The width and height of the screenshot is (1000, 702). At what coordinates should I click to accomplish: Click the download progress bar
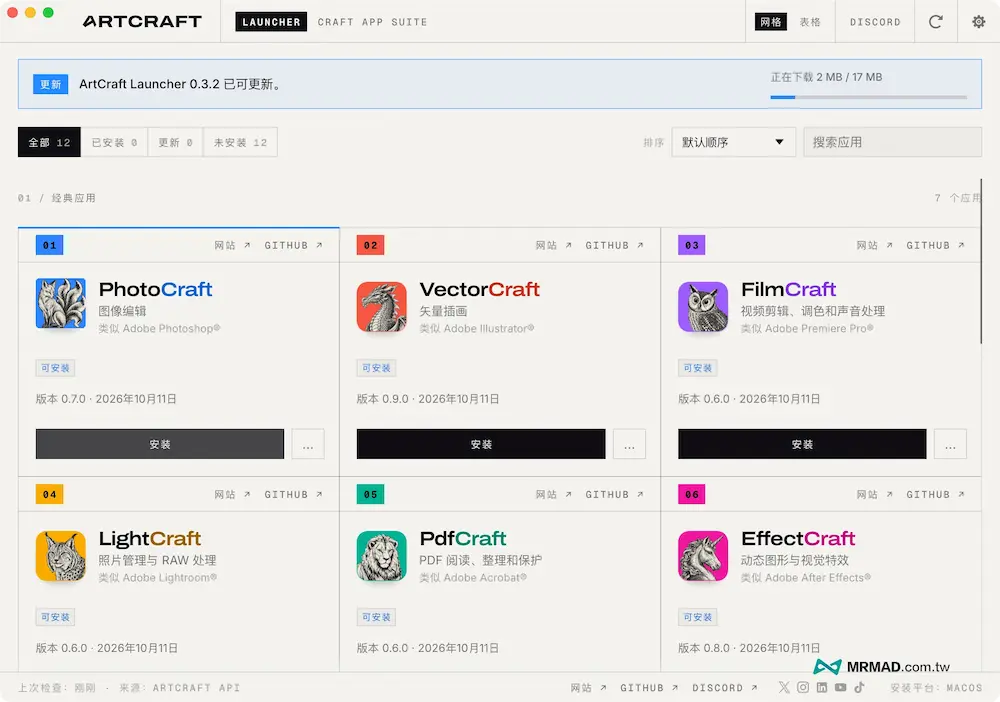click(869, 97)
